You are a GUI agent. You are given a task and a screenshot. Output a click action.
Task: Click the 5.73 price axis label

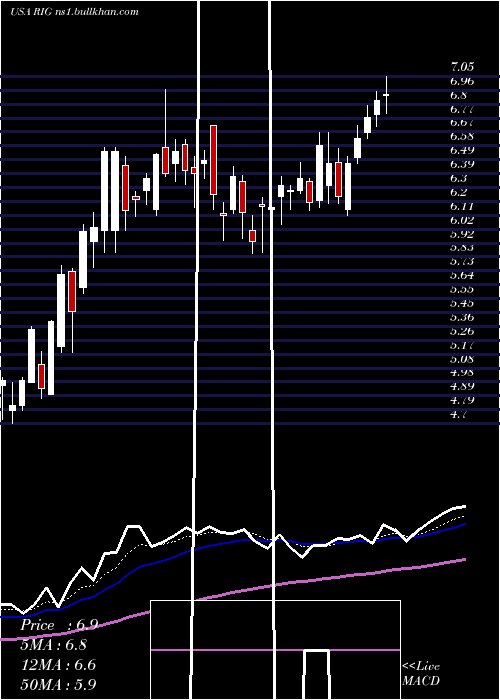(462, 262)
